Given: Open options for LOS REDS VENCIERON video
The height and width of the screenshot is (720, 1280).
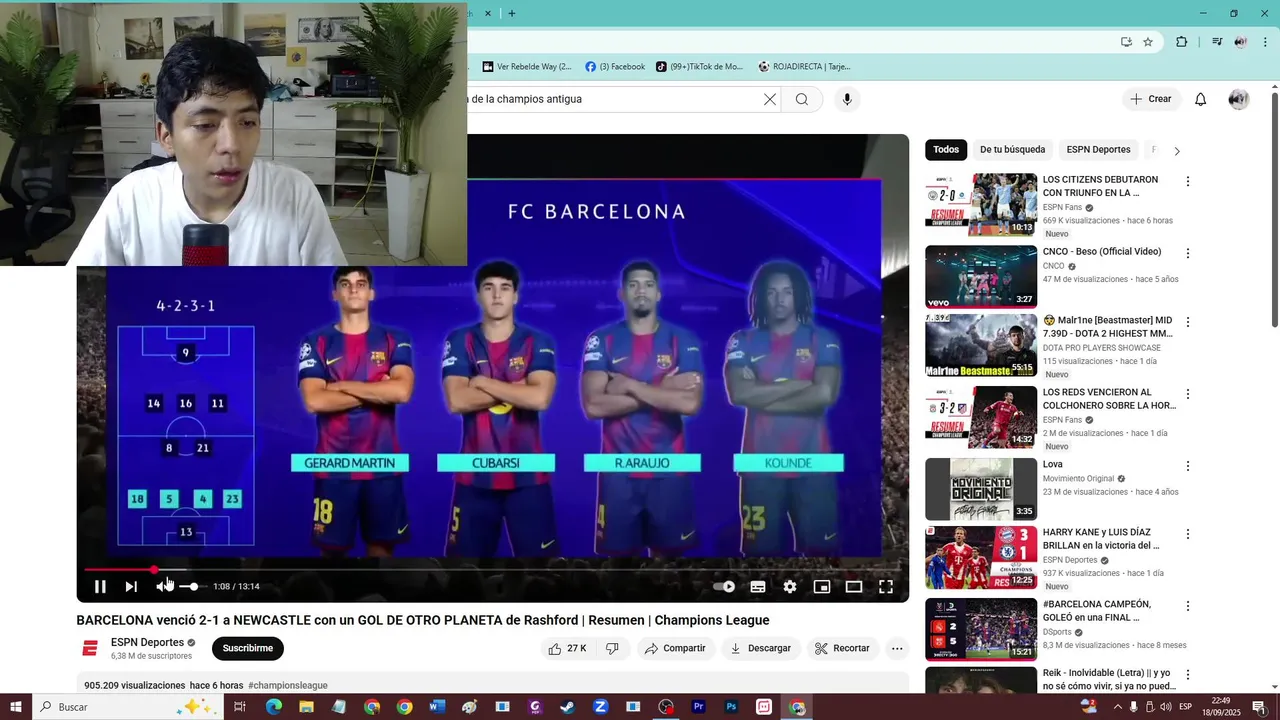Looking at the screenshot, I should pos(1188,395).
